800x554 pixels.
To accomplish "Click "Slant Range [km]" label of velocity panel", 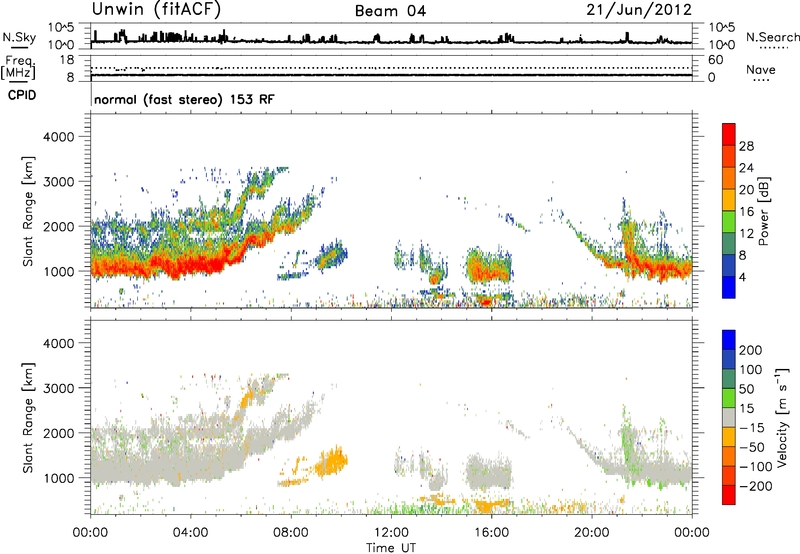I will click(28, 418).
